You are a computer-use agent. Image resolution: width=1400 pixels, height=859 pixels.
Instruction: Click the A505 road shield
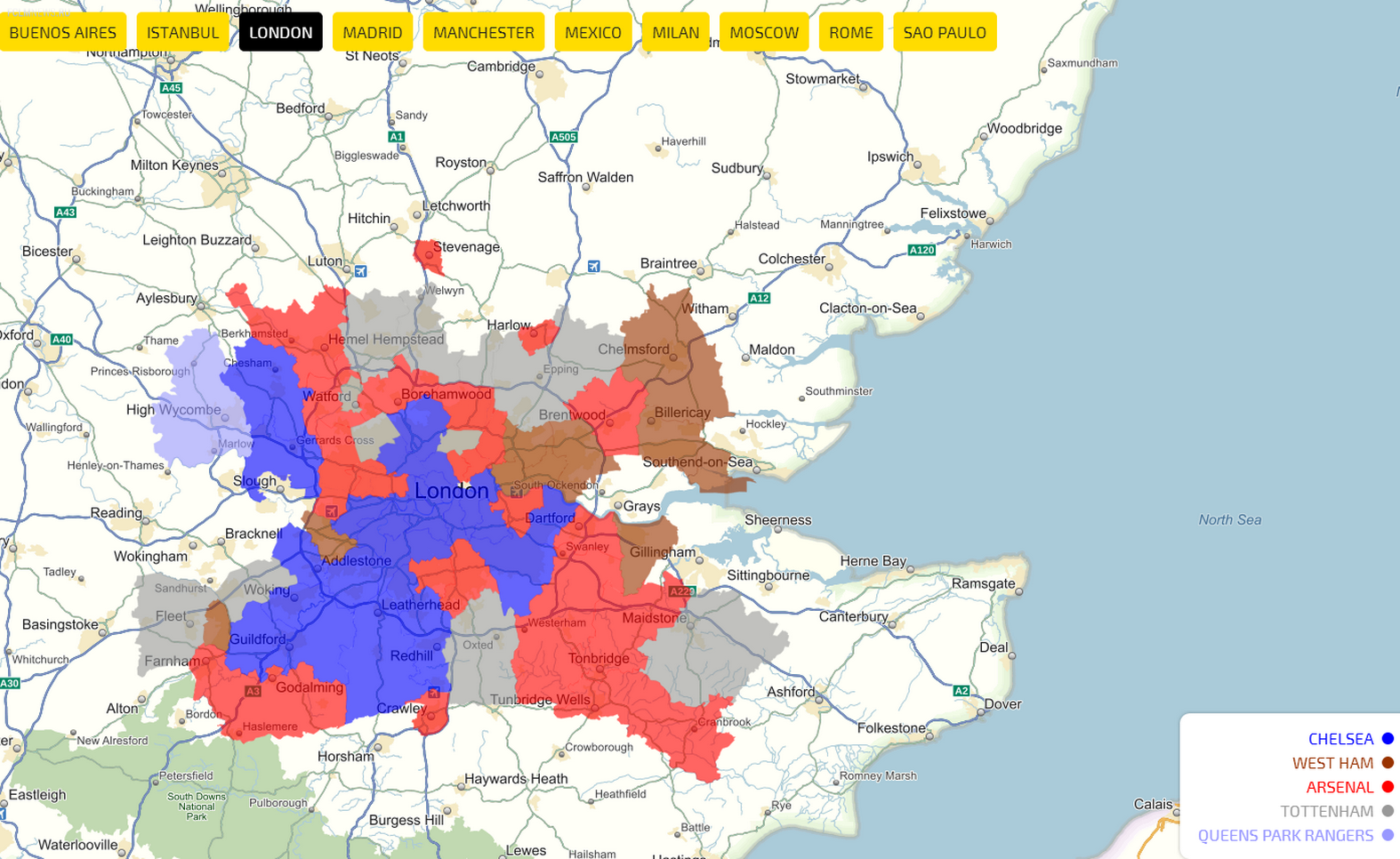coord(563,137)
